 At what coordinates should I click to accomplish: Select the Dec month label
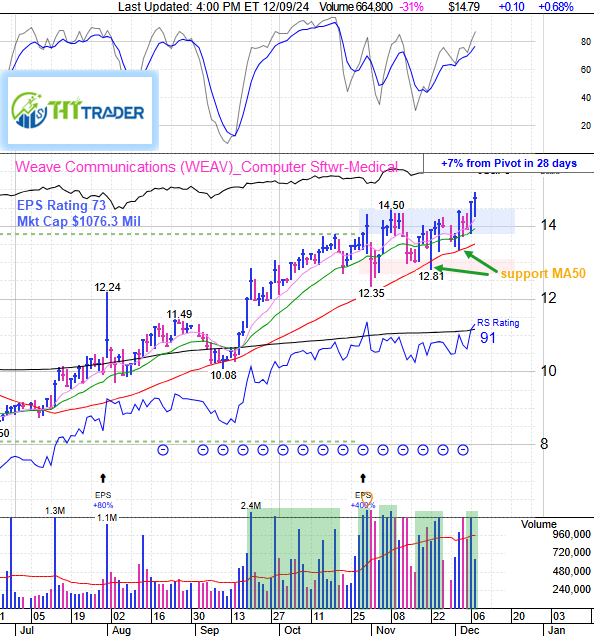click(x=470, y=630)
